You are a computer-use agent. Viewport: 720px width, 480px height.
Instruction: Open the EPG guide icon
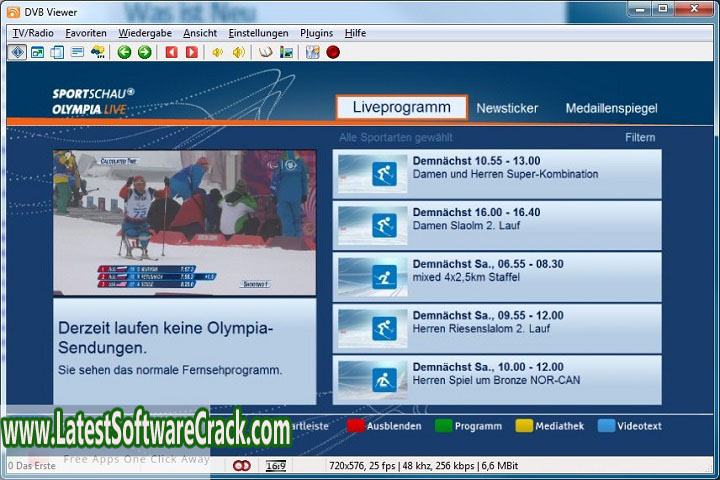[x=97, y=52]
